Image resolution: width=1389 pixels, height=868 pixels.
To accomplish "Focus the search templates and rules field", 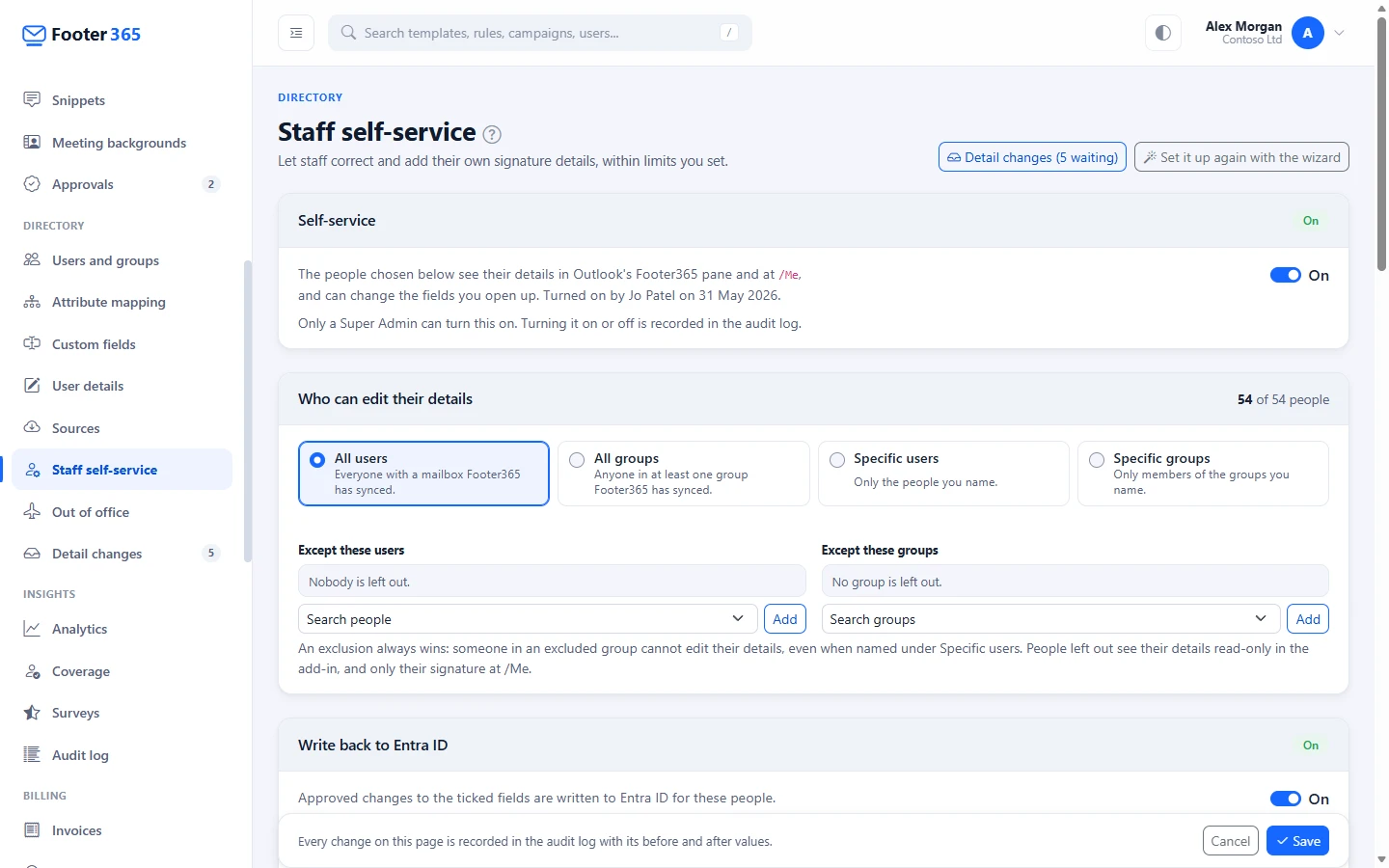I will click(x=540, y=33).
